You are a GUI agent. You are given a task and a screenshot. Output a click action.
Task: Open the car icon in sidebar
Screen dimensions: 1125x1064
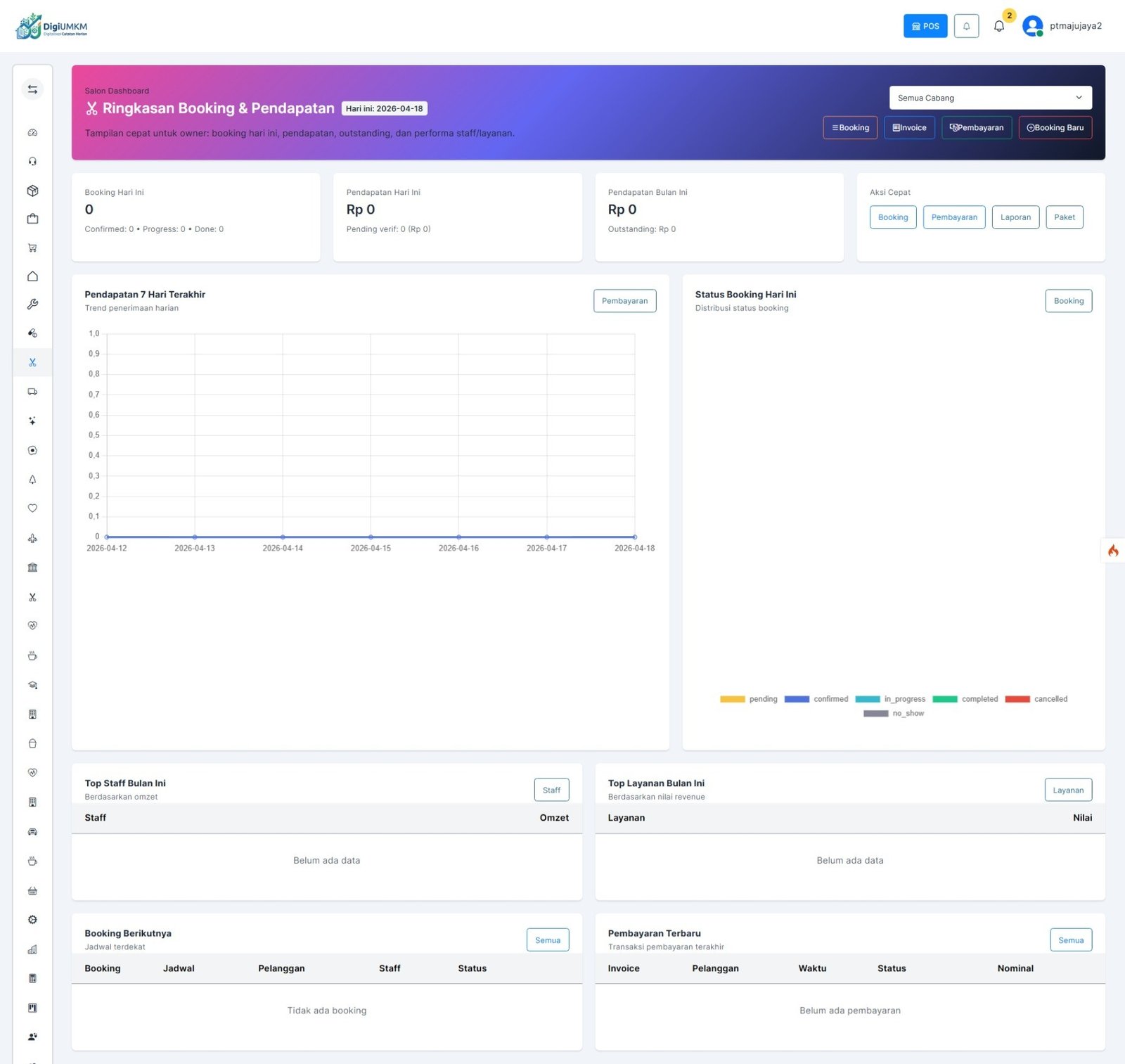32,832
